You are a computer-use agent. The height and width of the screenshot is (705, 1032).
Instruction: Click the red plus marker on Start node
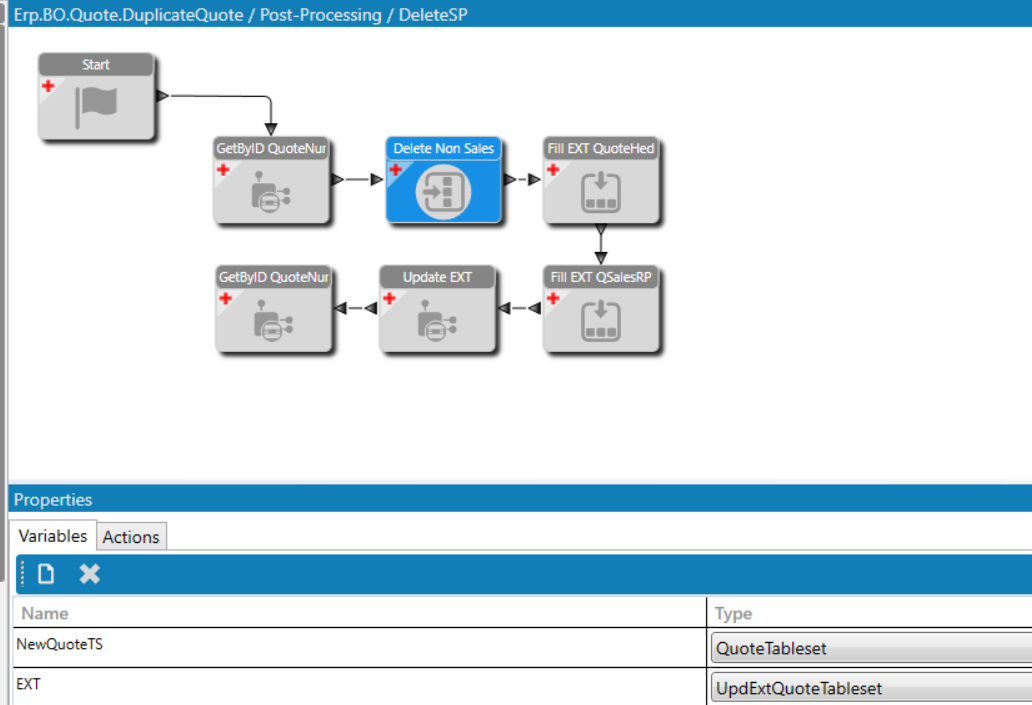[48, 86]
